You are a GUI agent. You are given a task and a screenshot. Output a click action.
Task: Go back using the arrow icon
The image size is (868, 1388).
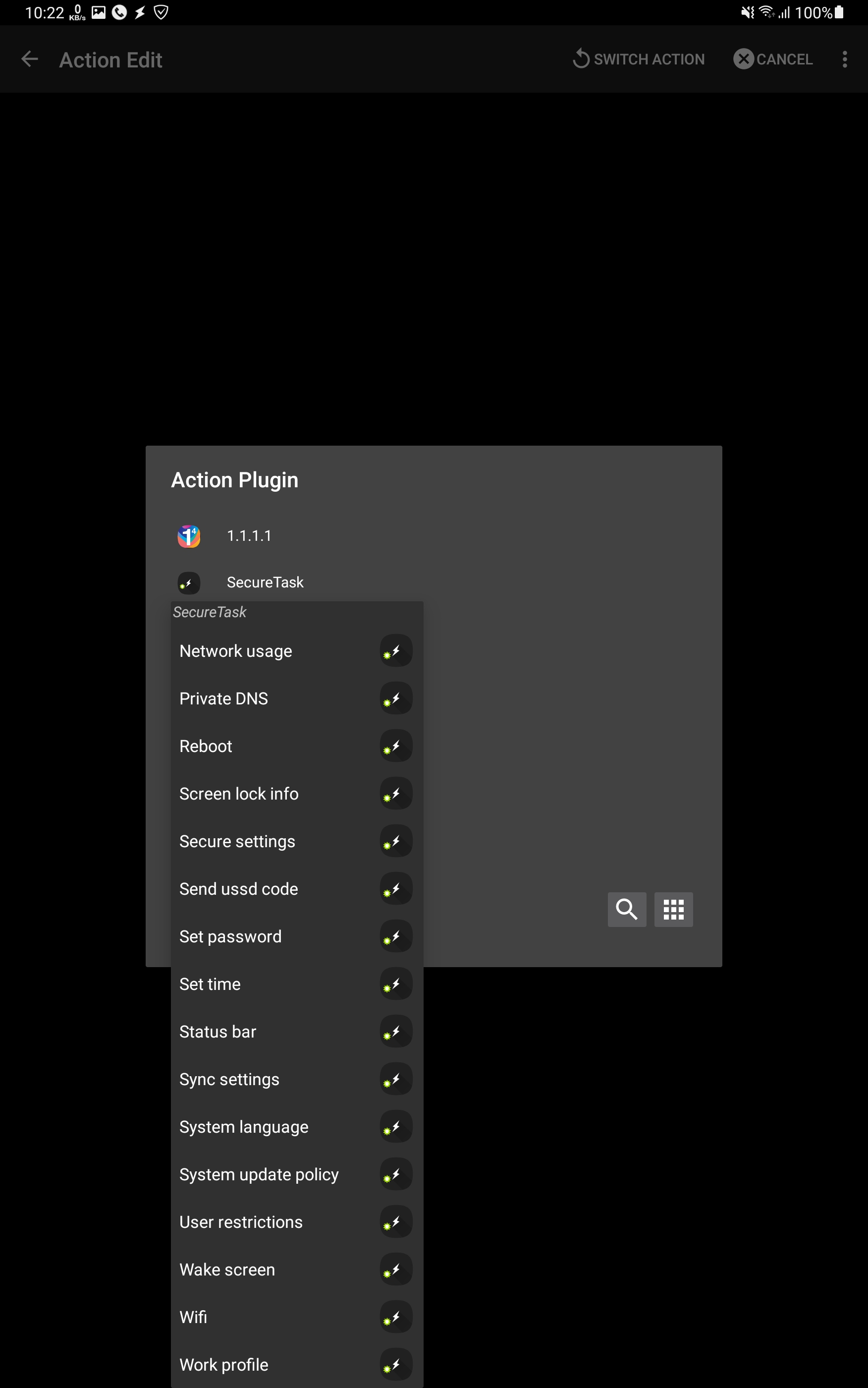coord(29,59)
